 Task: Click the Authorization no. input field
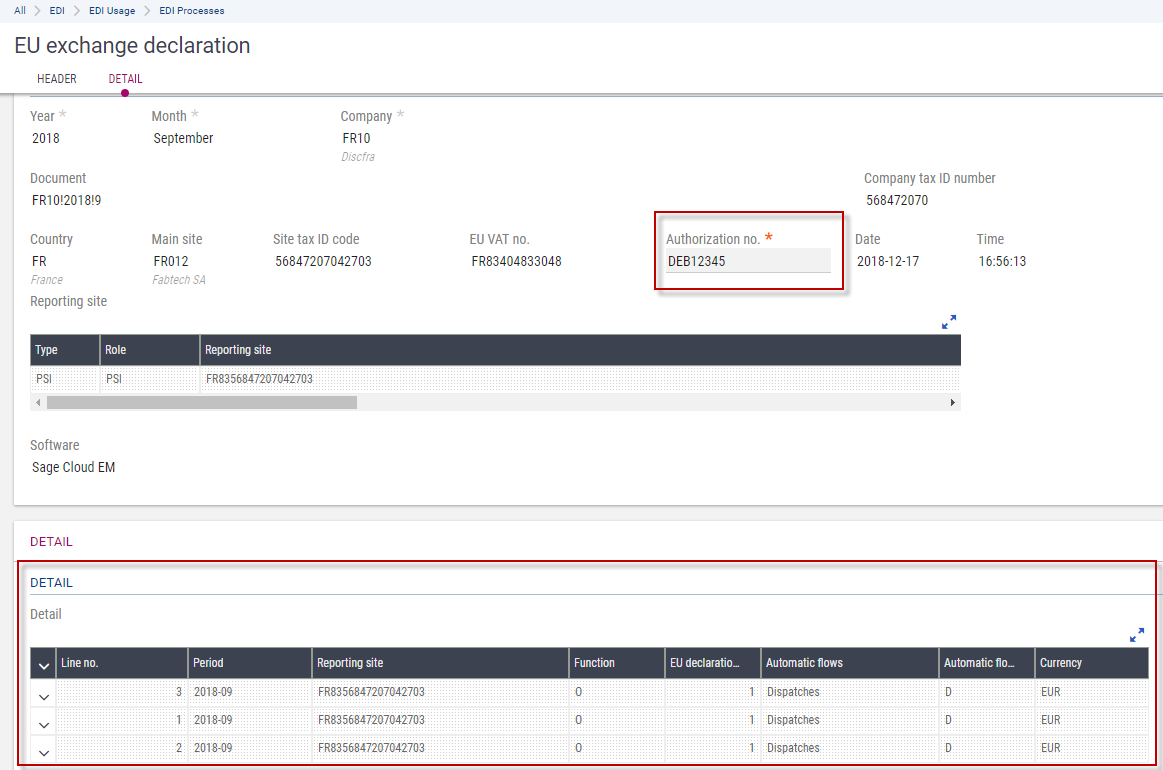click(748, 261)
